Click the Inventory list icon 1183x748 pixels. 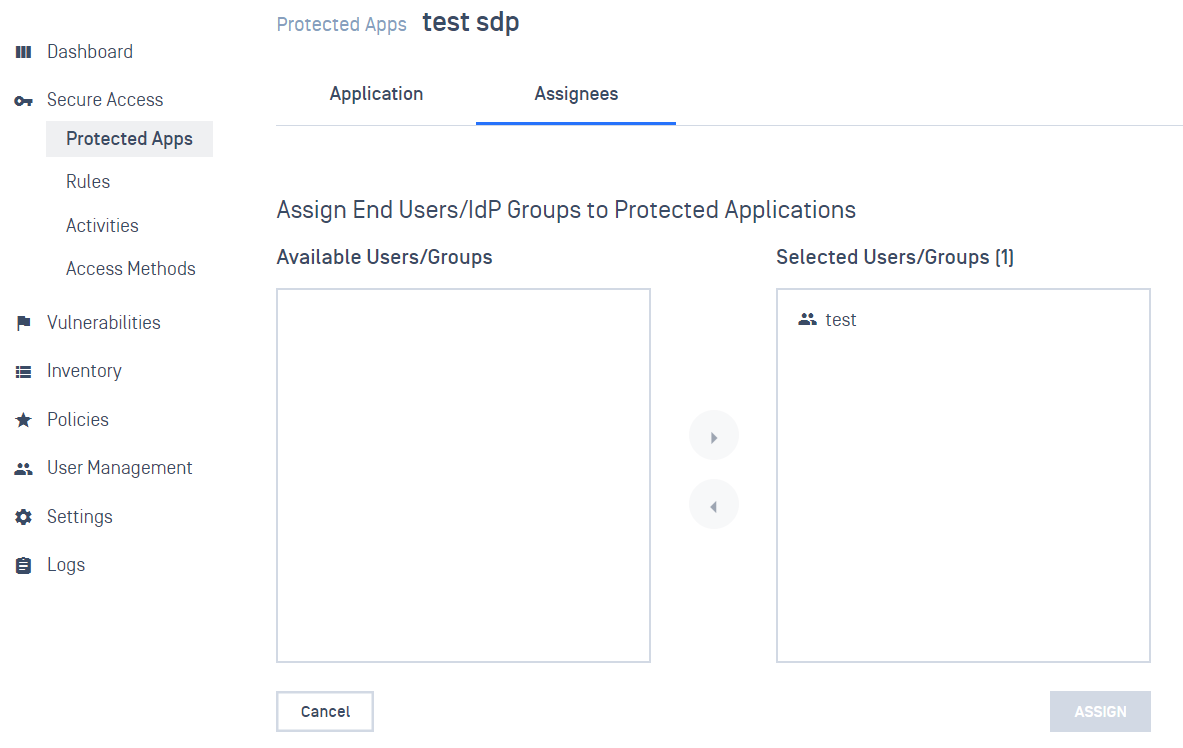24,372
